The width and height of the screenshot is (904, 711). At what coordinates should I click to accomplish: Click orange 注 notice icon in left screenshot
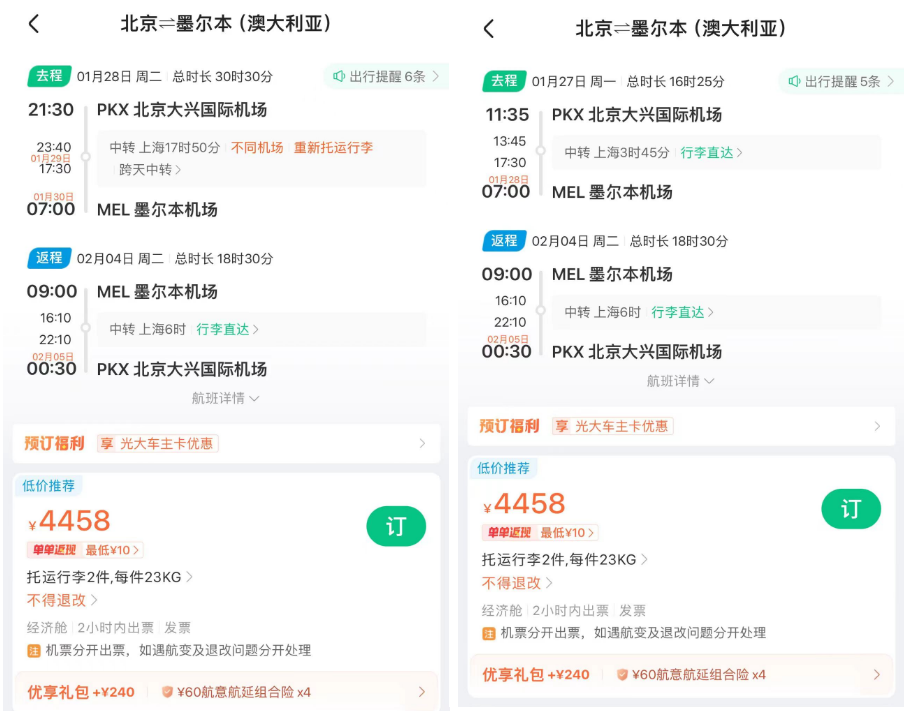point(34,650)
